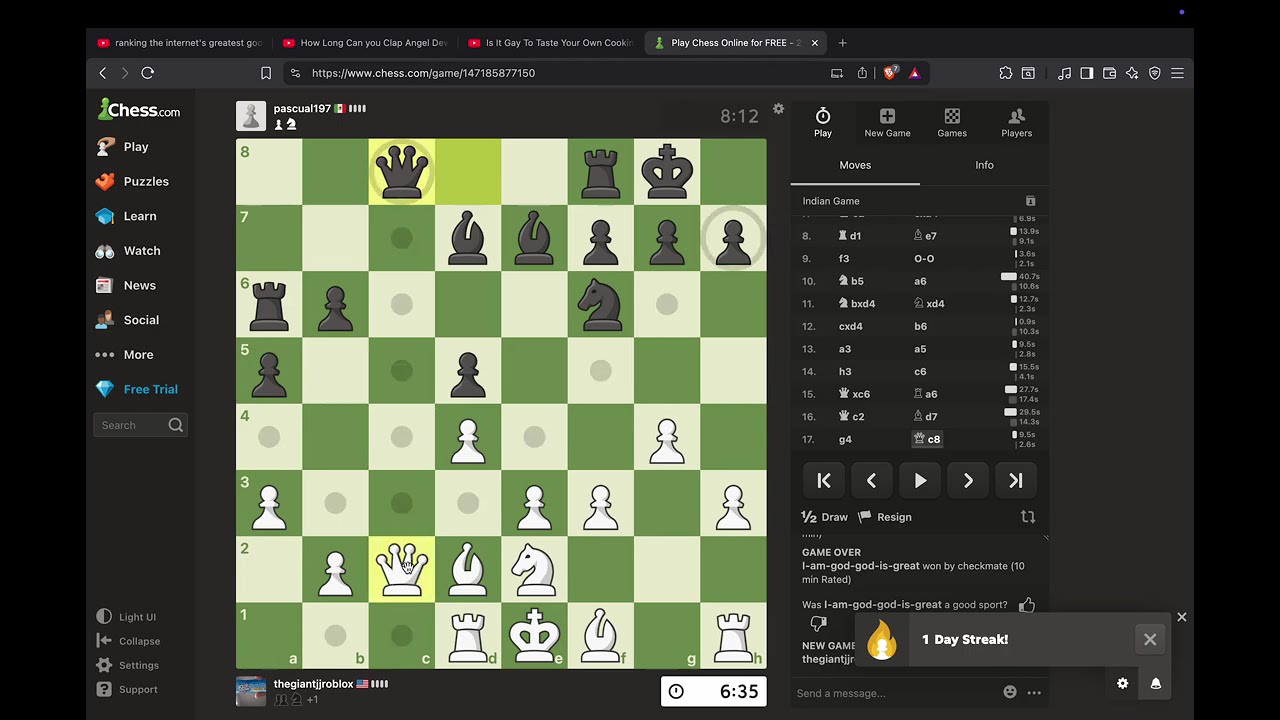This screenshot has height=720, width=1280.
Task: Open the browser extensions puzzle icon
Action: tap(1006, 73)
